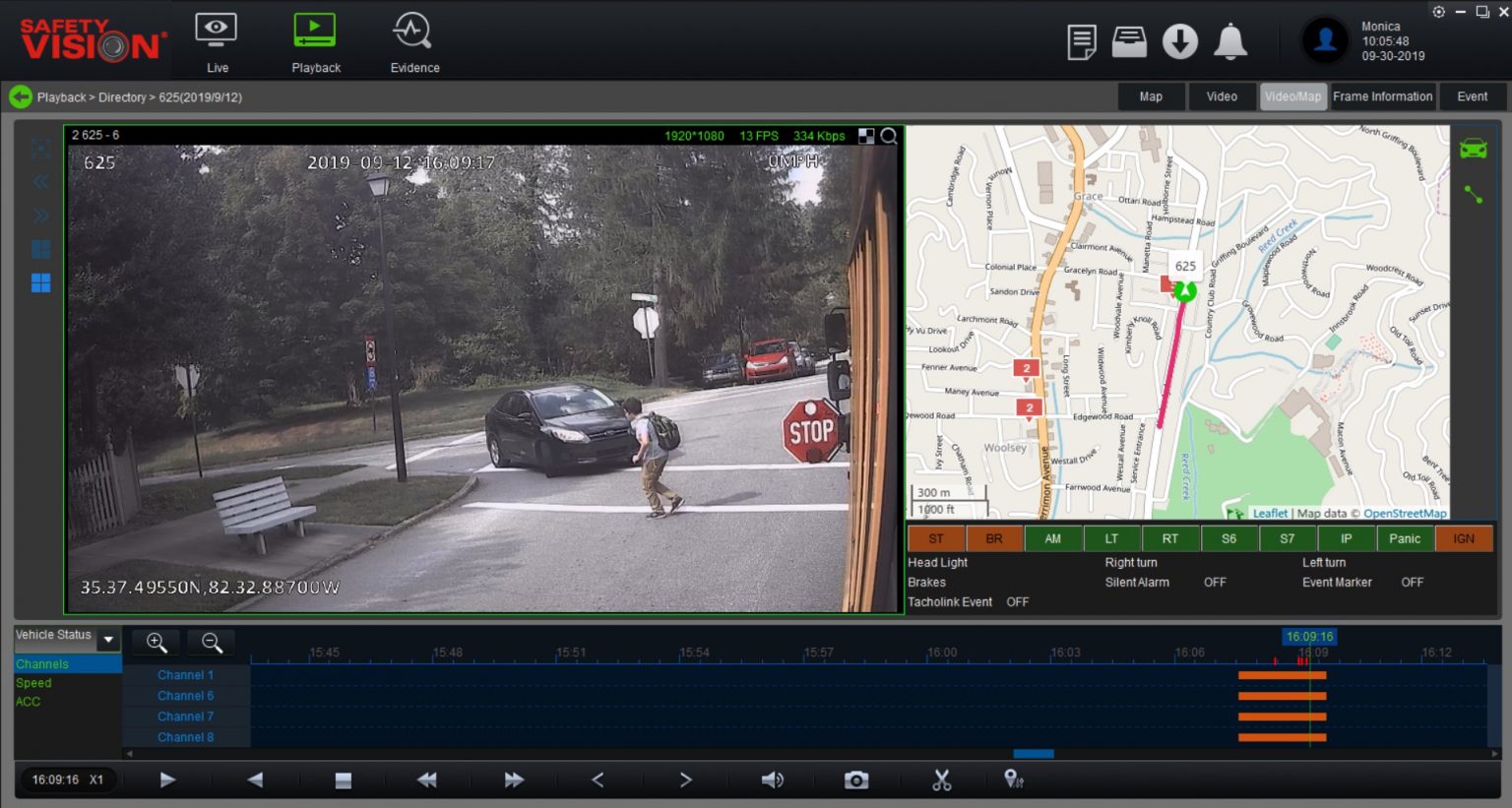
Task: Collapse the sidebar using double left arrows
Action: [40, 181]
